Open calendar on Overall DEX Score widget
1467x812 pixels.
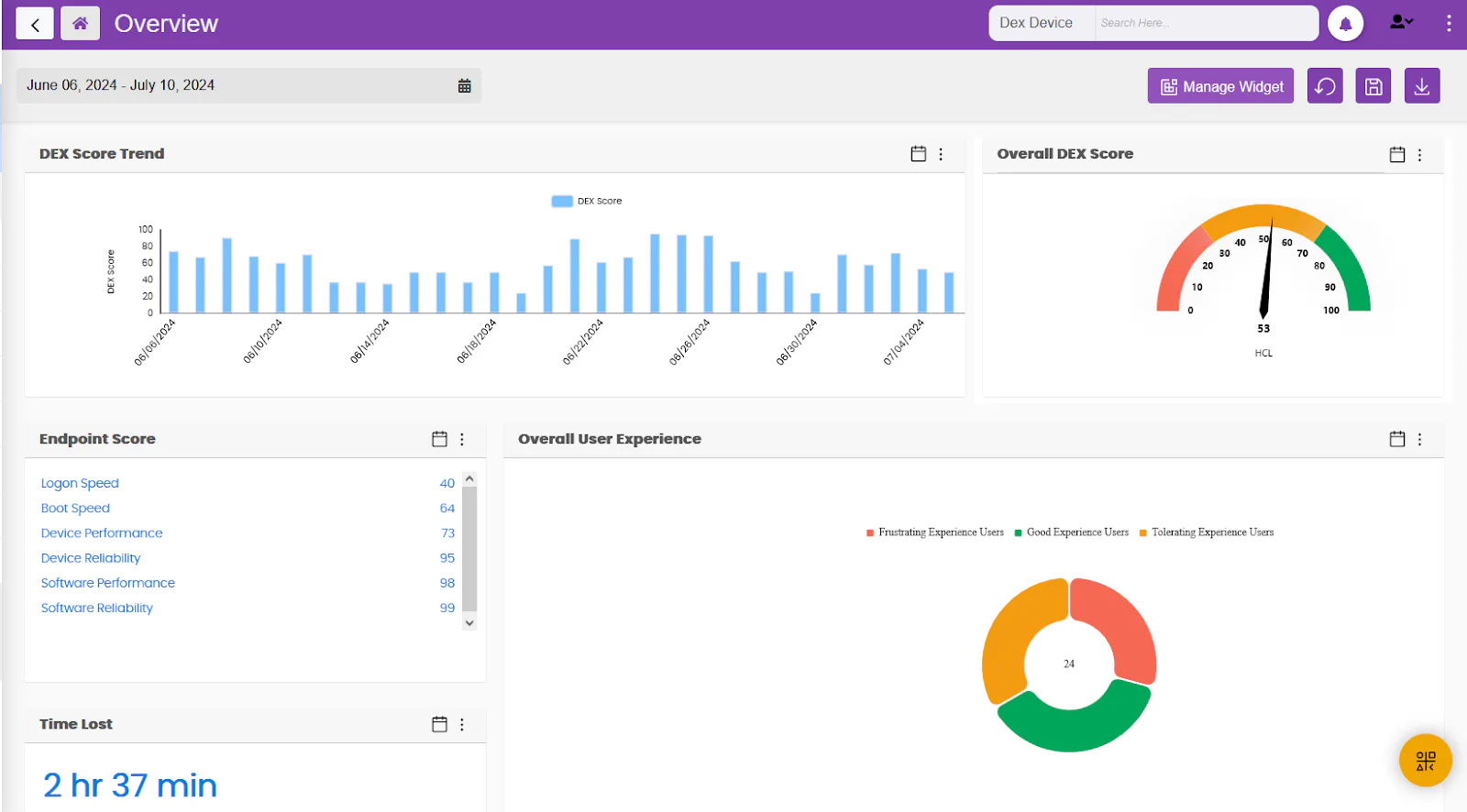[x=1397, y=155]
